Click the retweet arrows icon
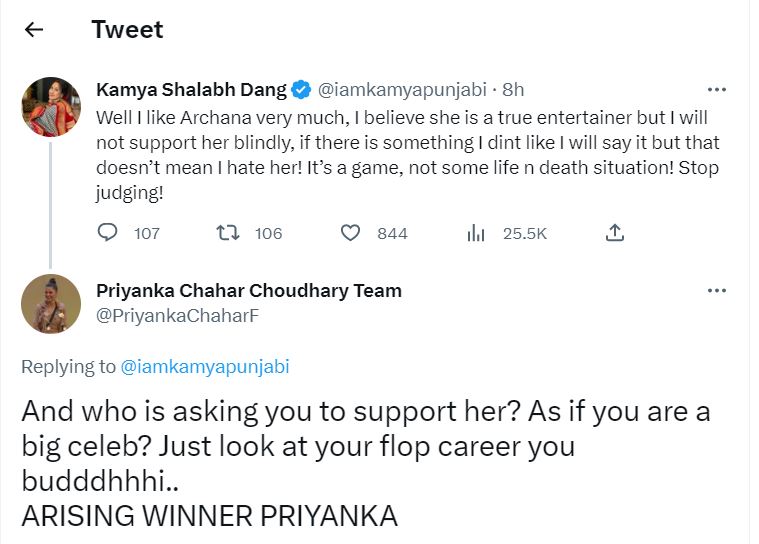This screenshot has width=759, height=544. tap(227, 233)
